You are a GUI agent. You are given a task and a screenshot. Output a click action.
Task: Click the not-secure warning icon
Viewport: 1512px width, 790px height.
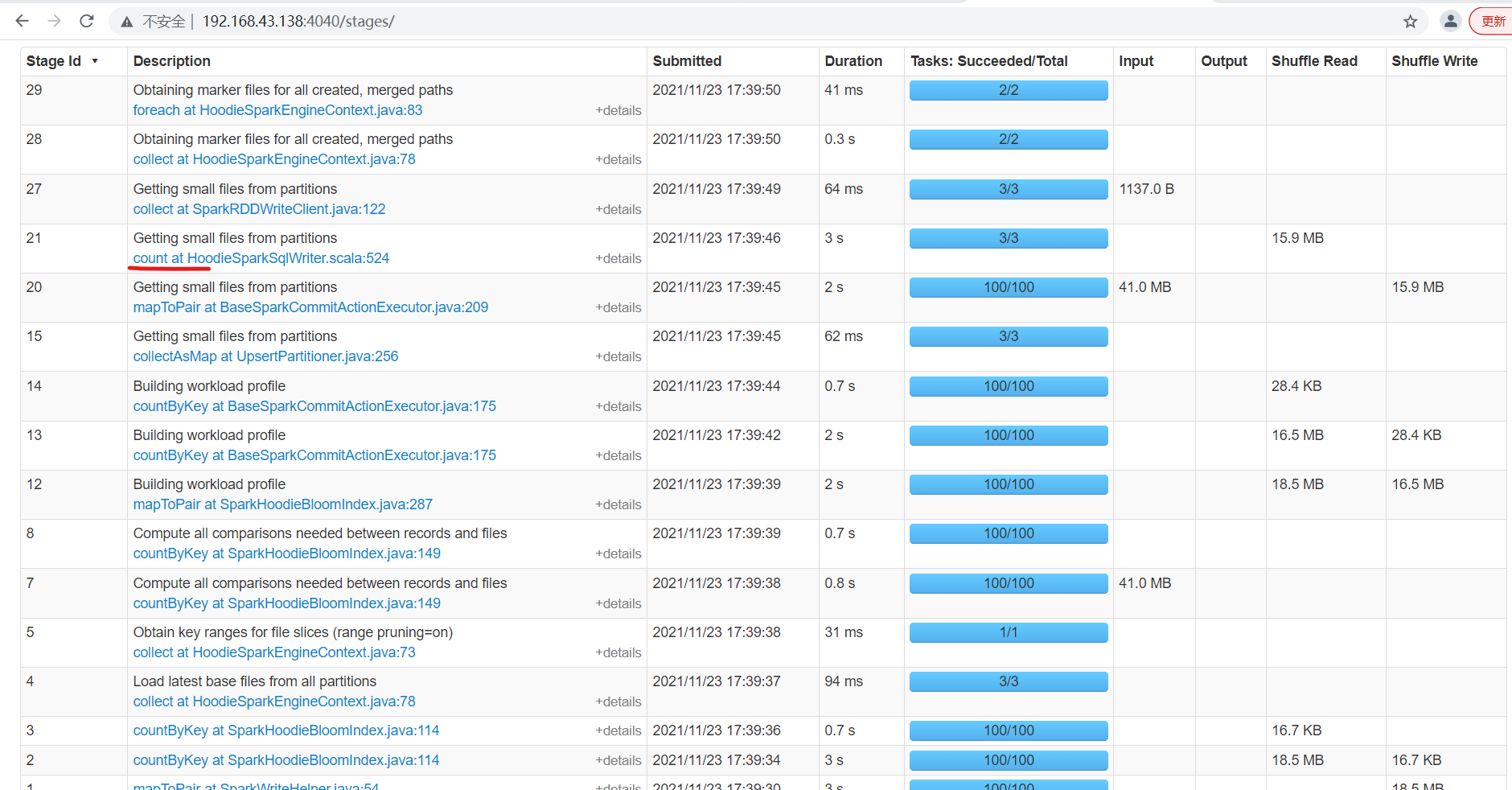tap(127, 22)
